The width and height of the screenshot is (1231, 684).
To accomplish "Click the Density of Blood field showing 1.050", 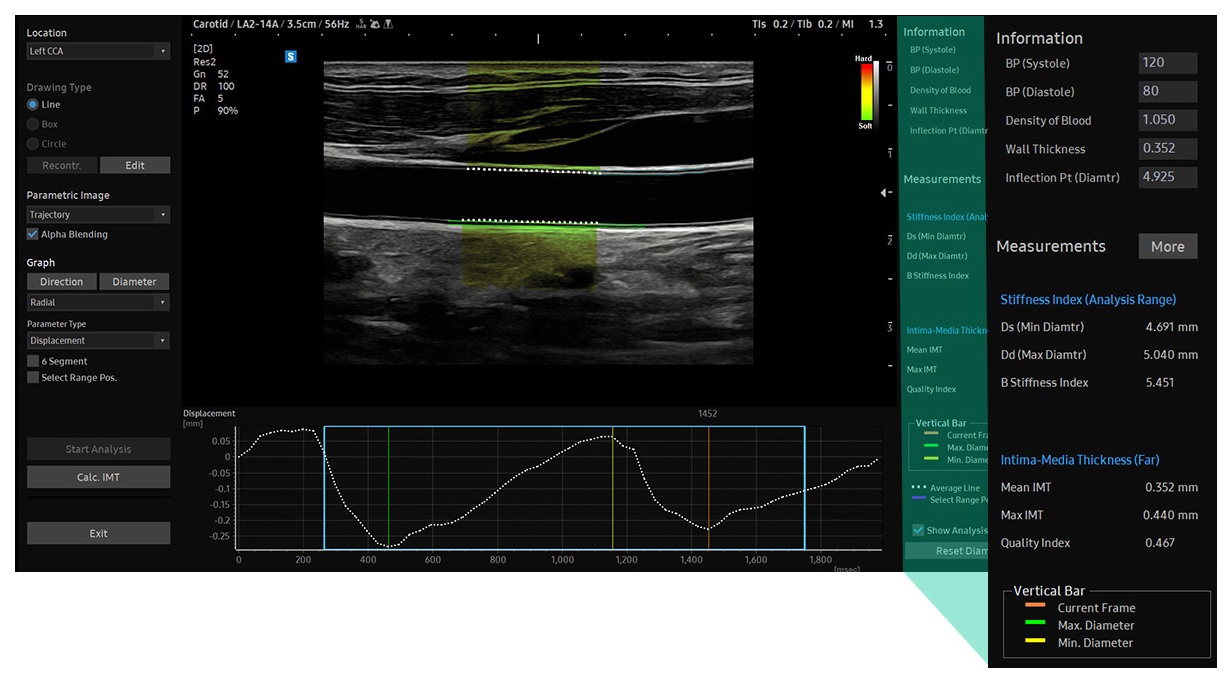I will (x=1167, y=120).
